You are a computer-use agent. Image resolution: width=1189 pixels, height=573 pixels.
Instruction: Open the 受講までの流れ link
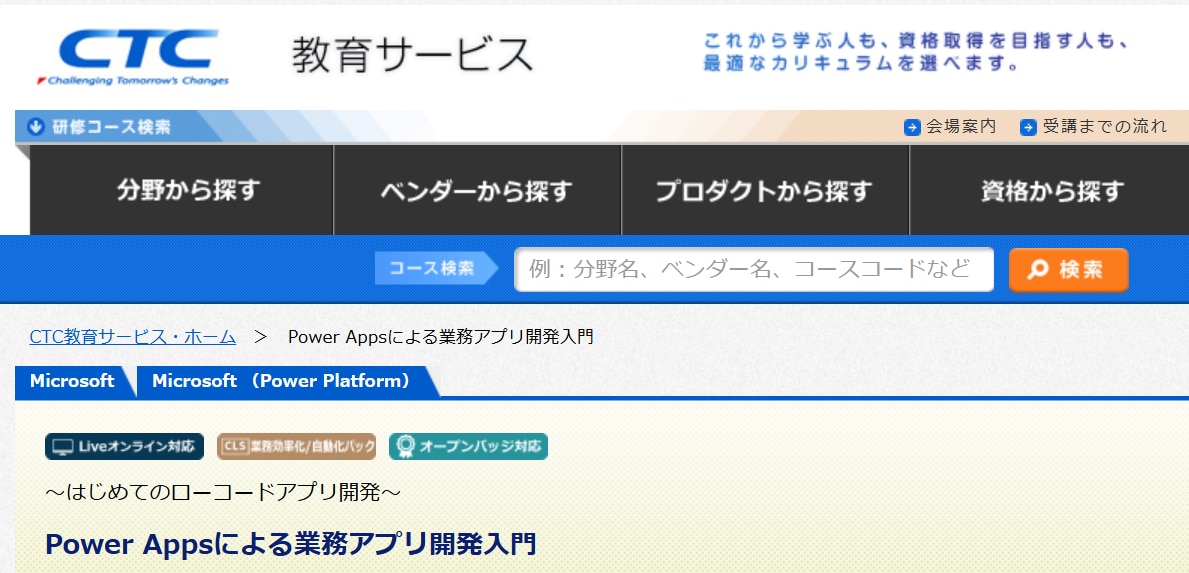click(1105, 127)
